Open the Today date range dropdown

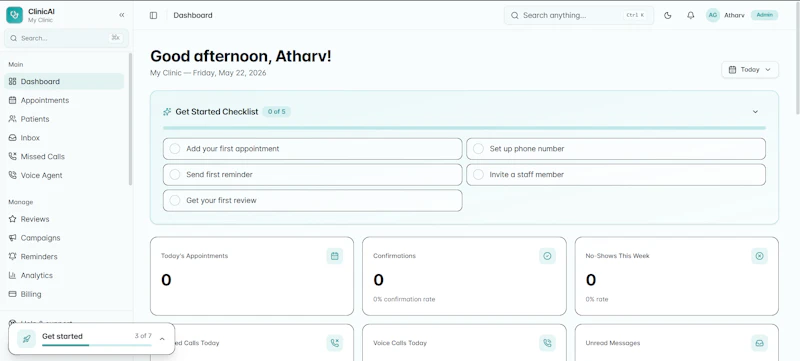(750, 70)
